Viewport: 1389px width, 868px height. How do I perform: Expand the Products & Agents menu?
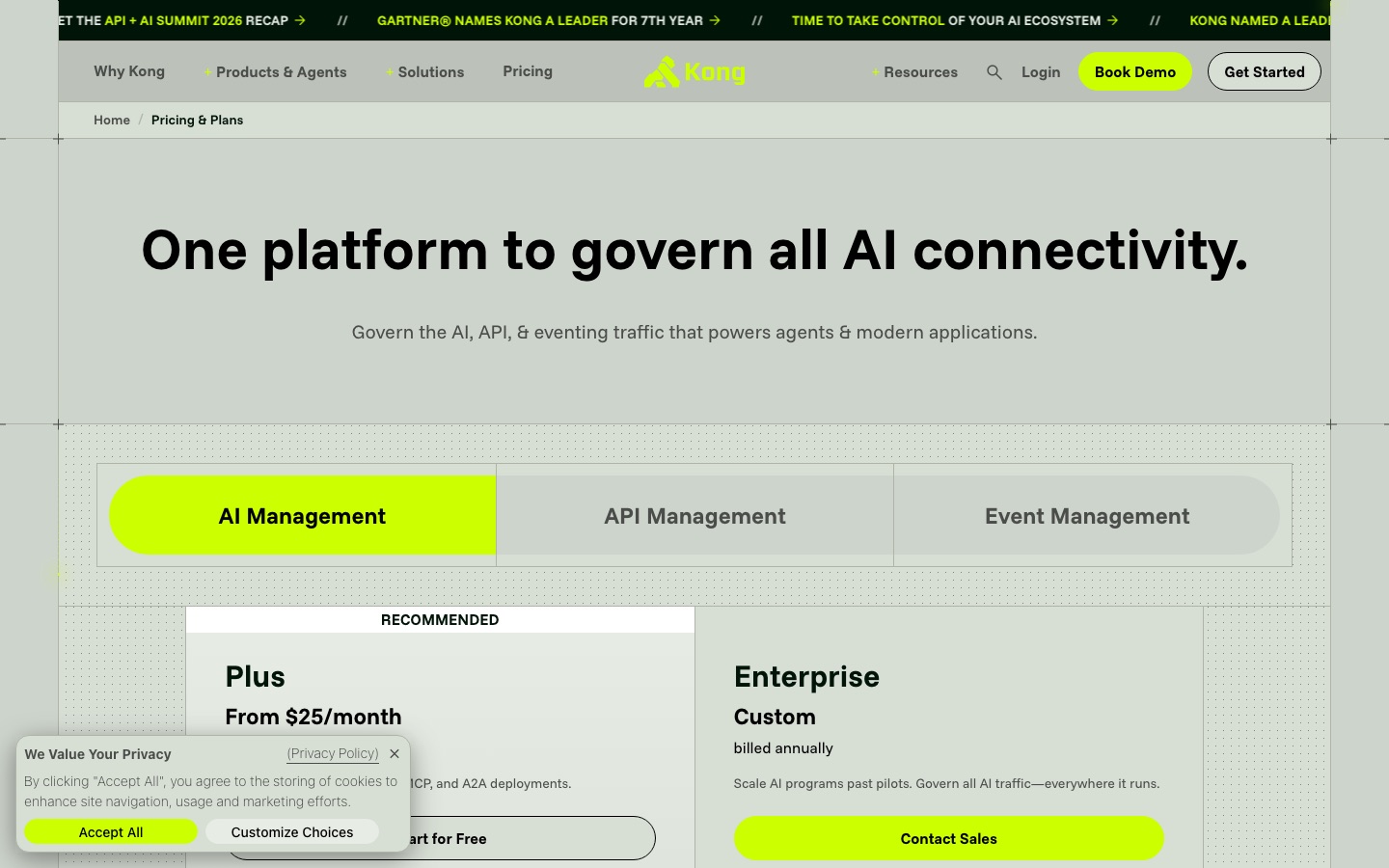coord(275,72)
